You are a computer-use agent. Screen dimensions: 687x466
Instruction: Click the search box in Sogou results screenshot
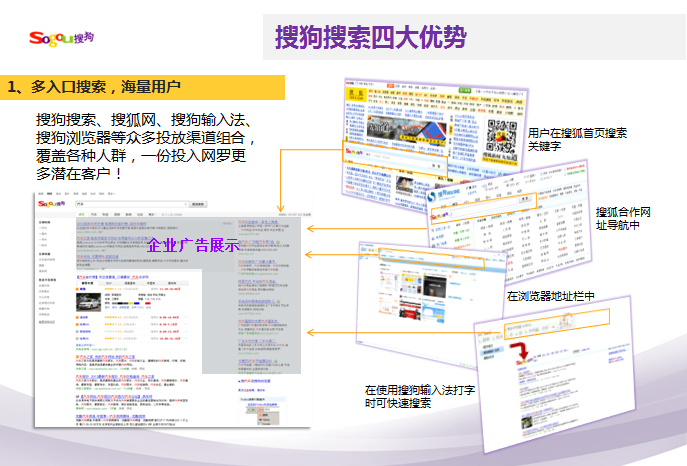click(x=132, y=204)
